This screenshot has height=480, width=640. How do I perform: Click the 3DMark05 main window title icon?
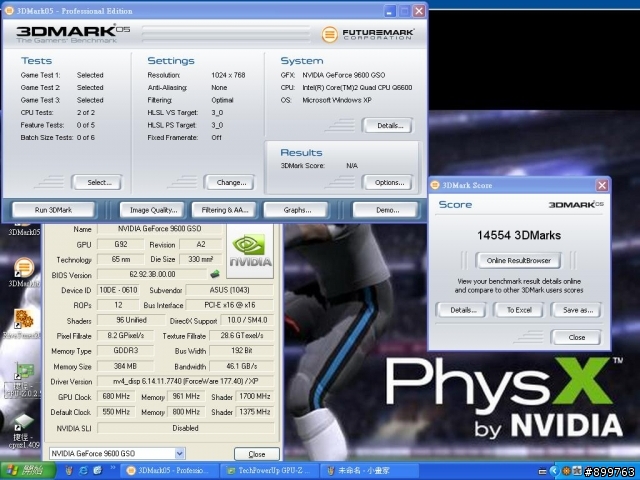pyautogui.click(x=9, y=11)
